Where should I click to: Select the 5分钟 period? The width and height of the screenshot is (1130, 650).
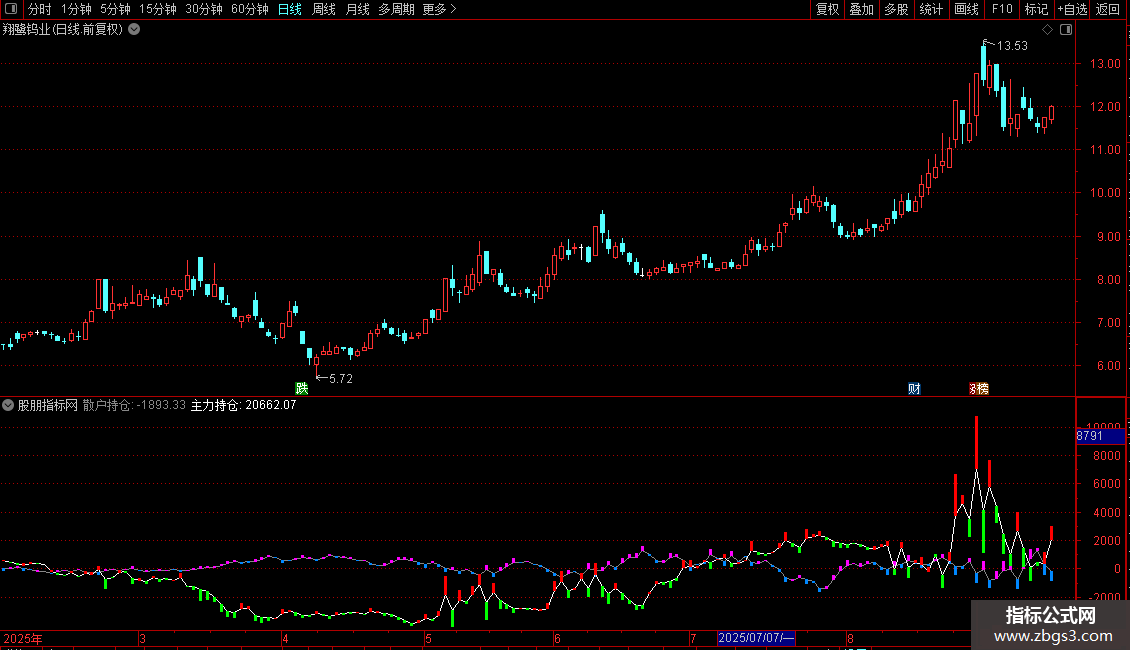click(115, 9)
